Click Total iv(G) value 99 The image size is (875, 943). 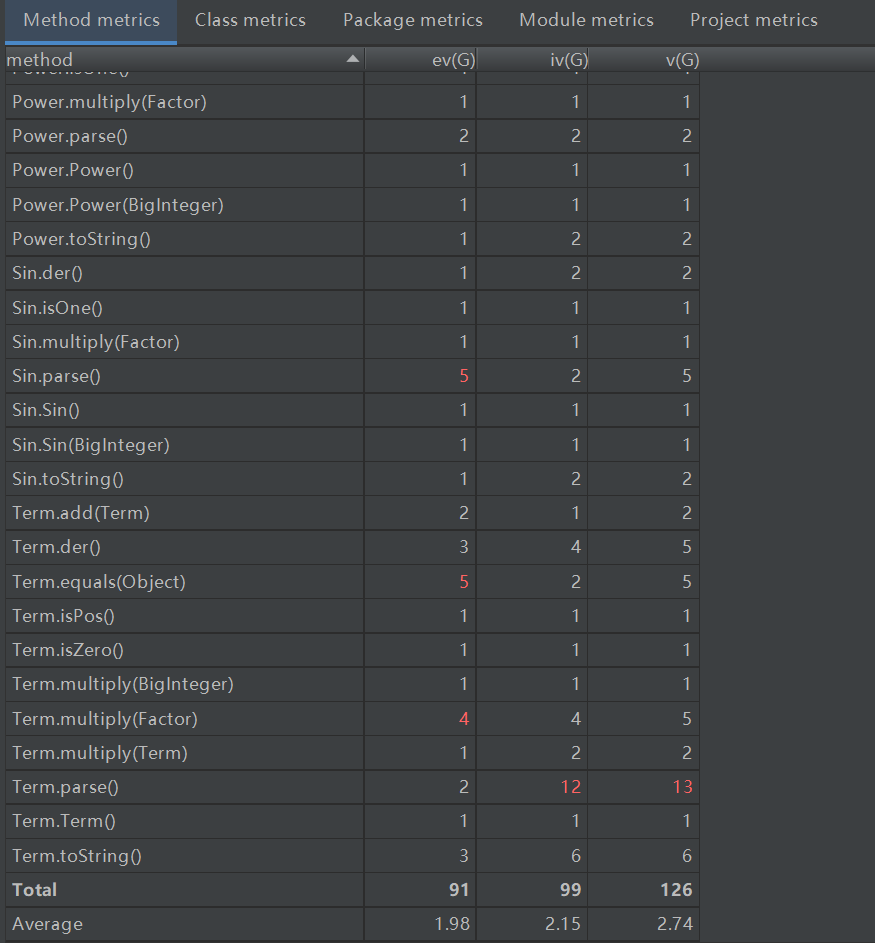[571, 890]
